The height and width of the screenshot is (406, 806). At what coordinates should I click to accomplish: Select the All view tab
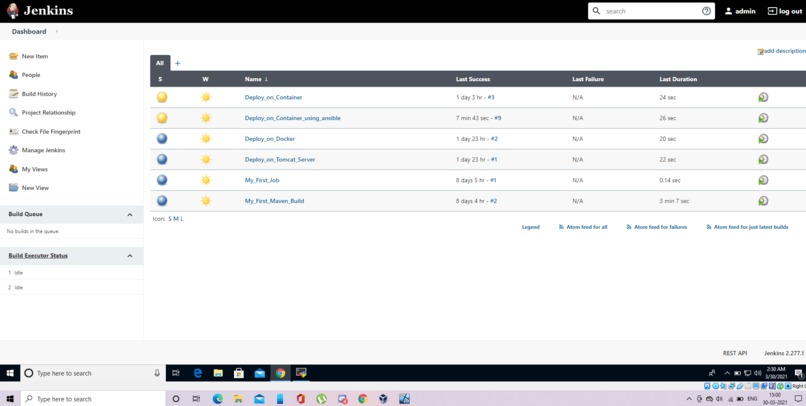(x=160, y=63)
